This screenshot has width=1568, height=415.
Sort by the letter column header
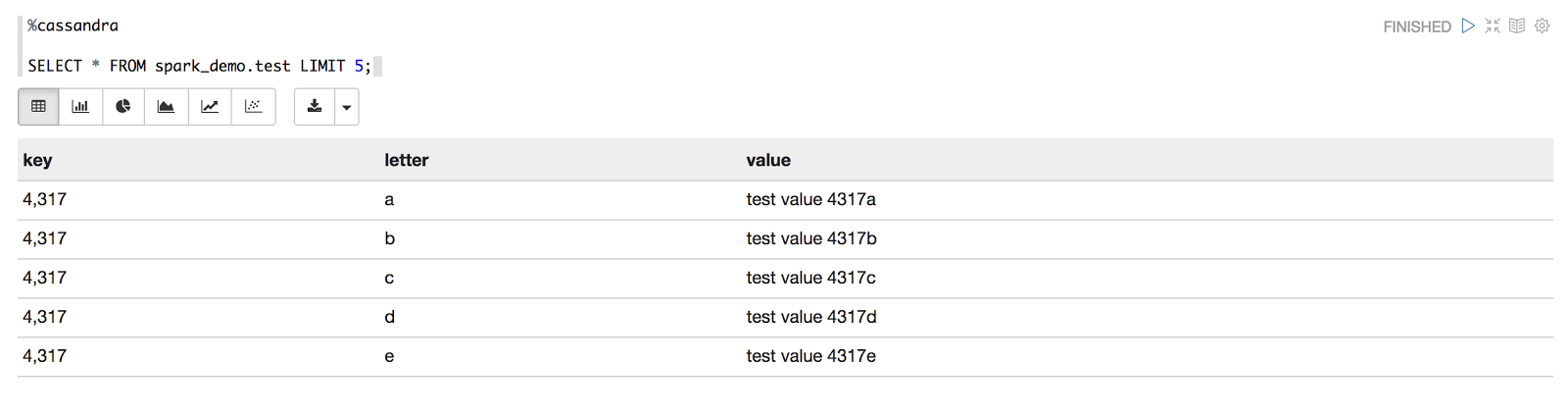tap(406, 160)
